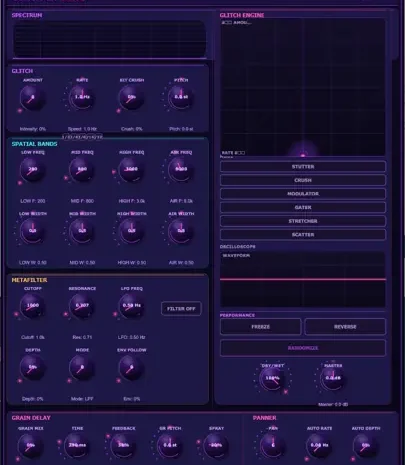This screenshot has height=465, width=405.
Task: Select the Gater glitch mode
Action: click(x=303, y=207)
